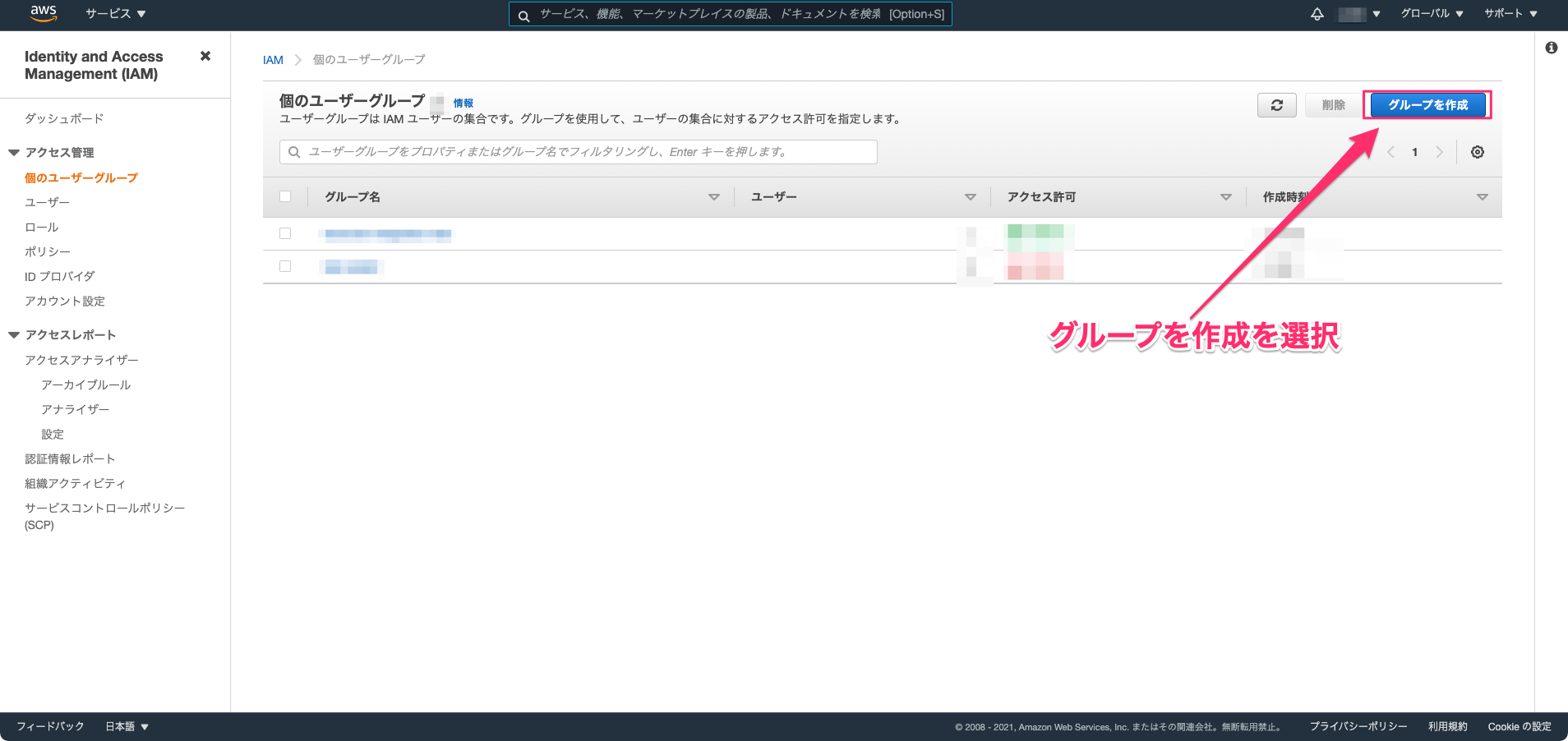Select 個のユーザーグループ in sidebar
Viewport: 1568px width, 741px height.
pyautogui.click(x=81, y=177)
